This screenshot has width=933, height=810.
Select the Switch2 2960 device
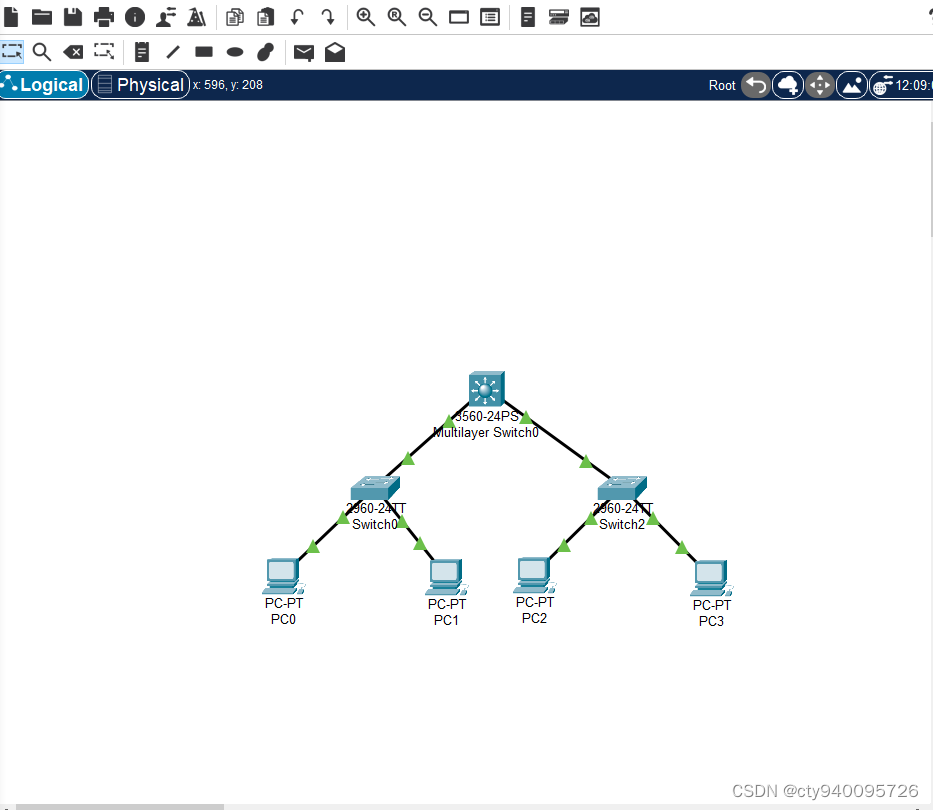click(622, 488)
